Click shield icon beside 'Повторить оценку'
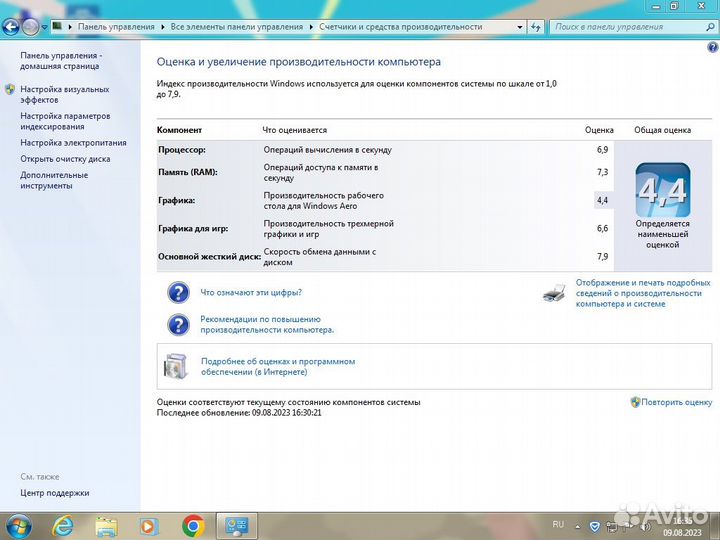Viewport: 720px width, 540px height. (x=635, y=402)
